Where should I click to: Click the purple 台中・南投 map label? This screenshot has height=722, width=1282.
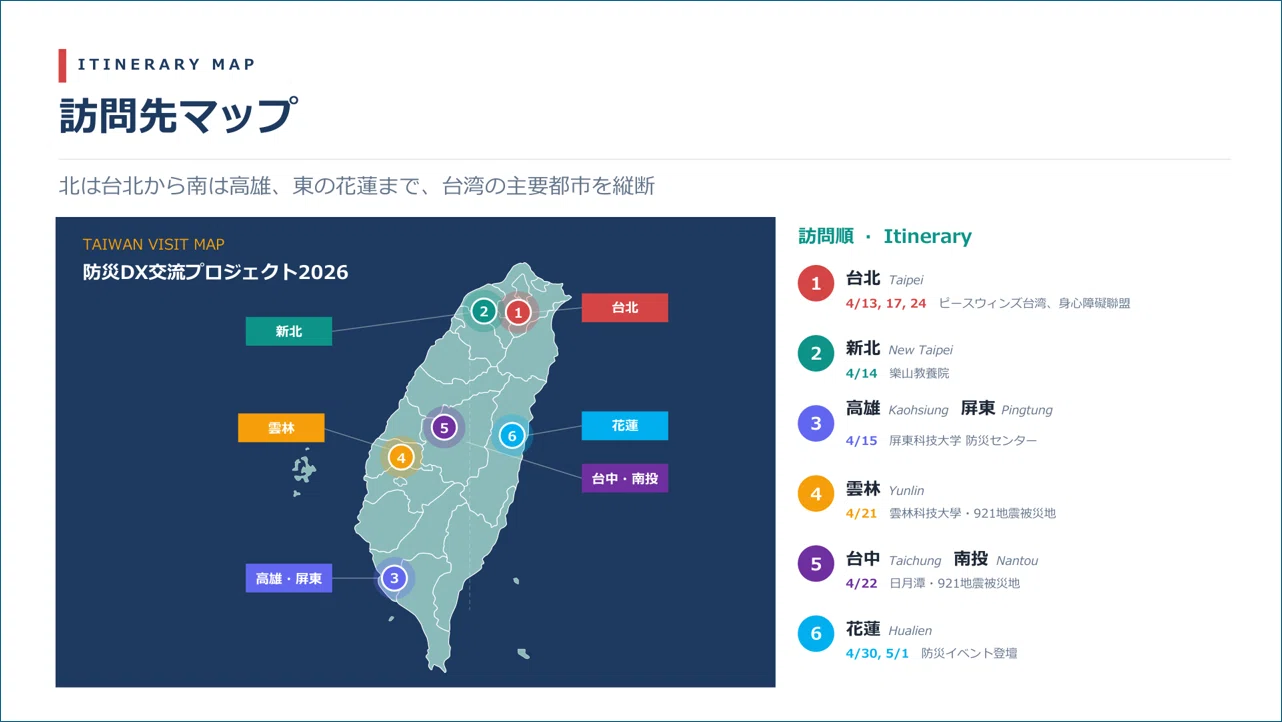click(x=625, y=478)
